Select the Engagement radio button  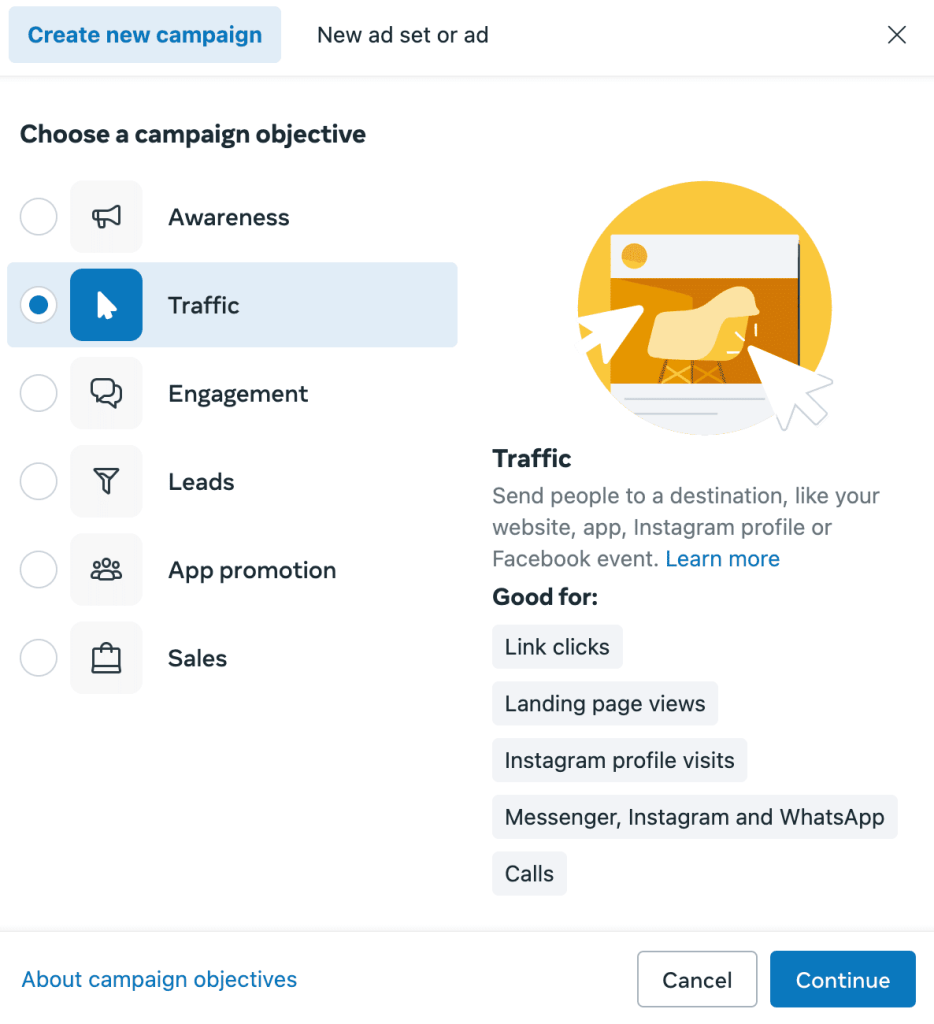pos(38,393)
